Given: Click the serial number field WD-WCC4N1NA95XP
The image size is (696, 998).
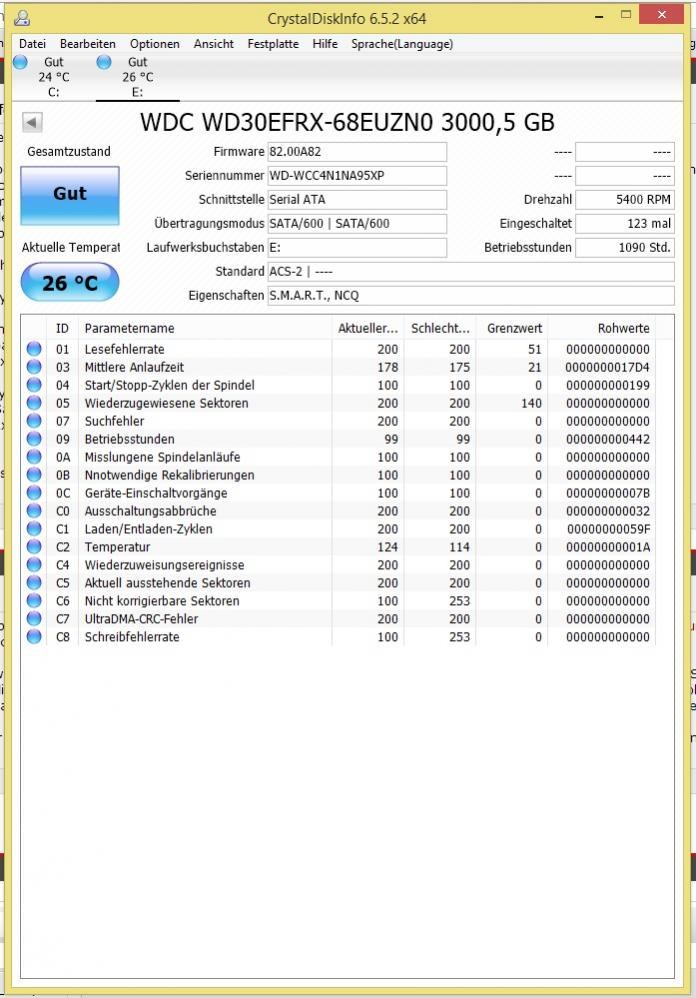Looking at the screenshot, I should (x=357, y=176).
